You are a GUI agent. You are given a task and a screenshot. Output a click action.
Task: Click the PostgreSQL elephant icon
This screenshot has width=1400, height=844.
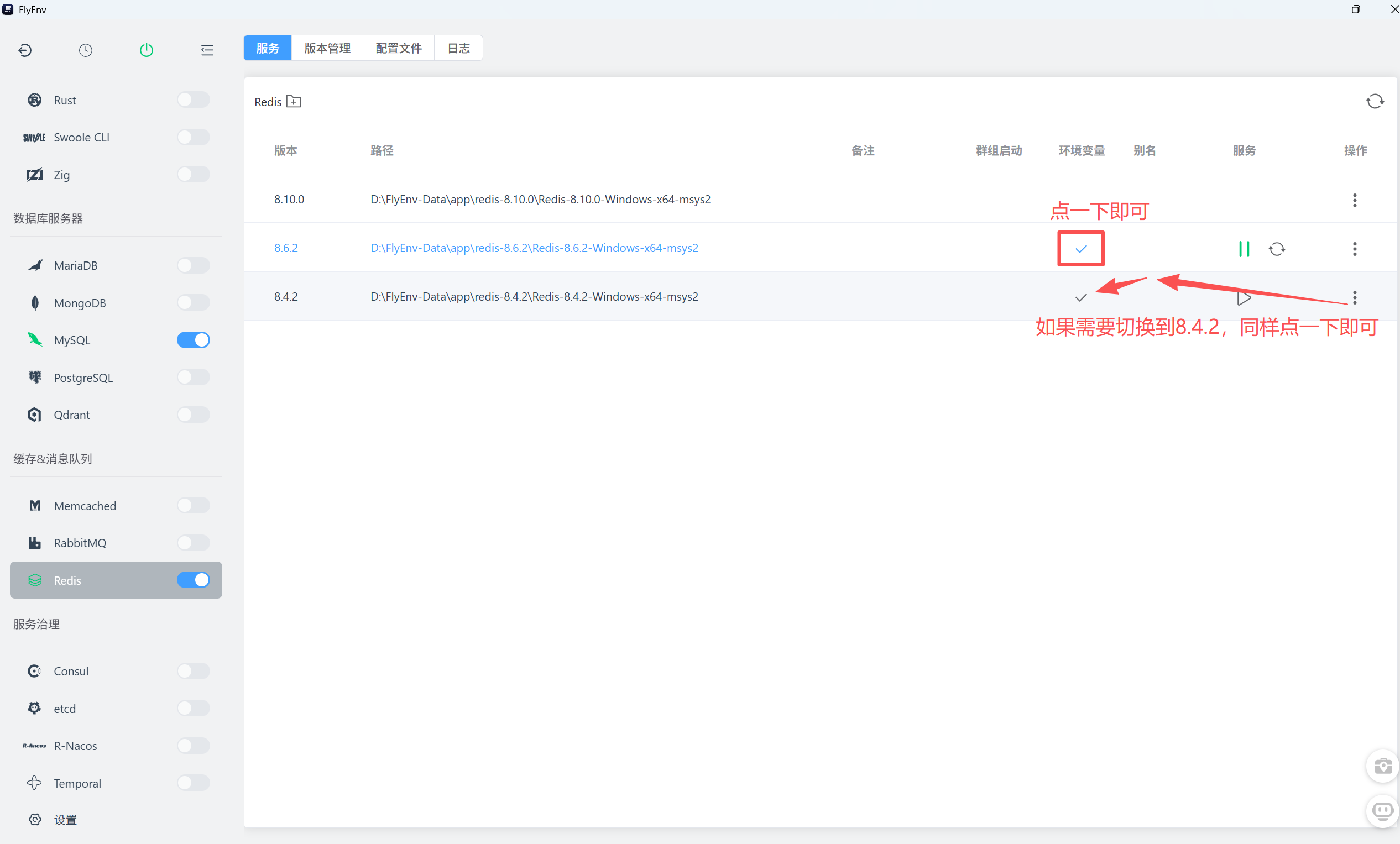tap(35, 377)
